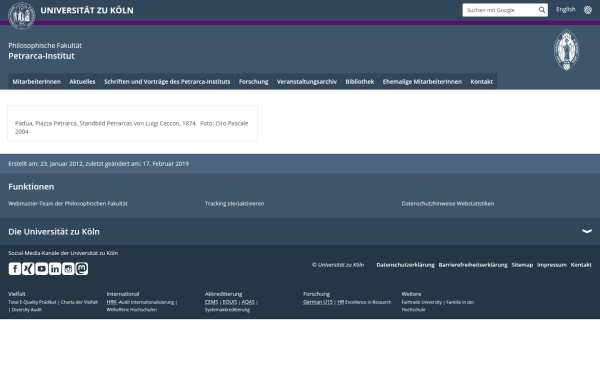Click the Erstellt am: 23. Januar 2012 text

pyautogui.click(x=98, y=164)
